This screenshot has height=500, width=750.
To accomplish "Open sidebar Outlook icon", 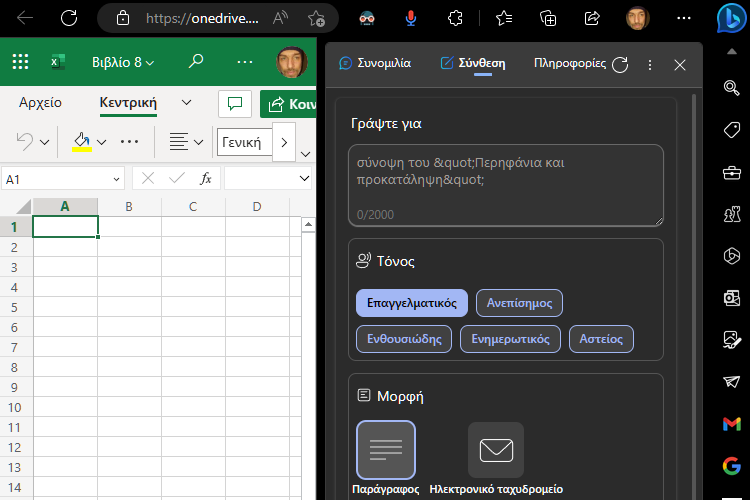I will [x=731, y=298].
